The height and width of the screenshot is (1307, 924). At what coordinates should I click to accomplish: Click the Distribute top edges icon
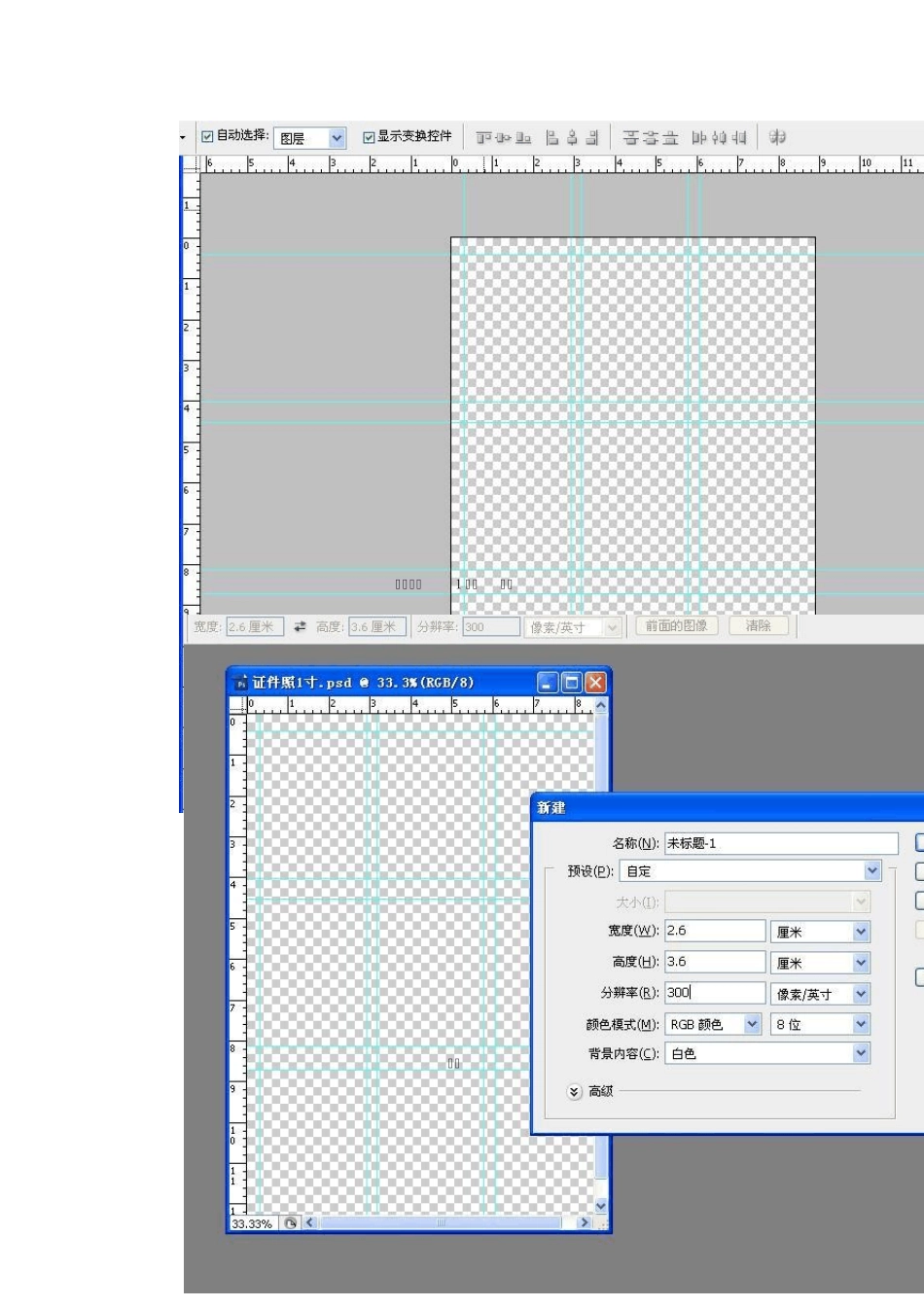(630, 138)
